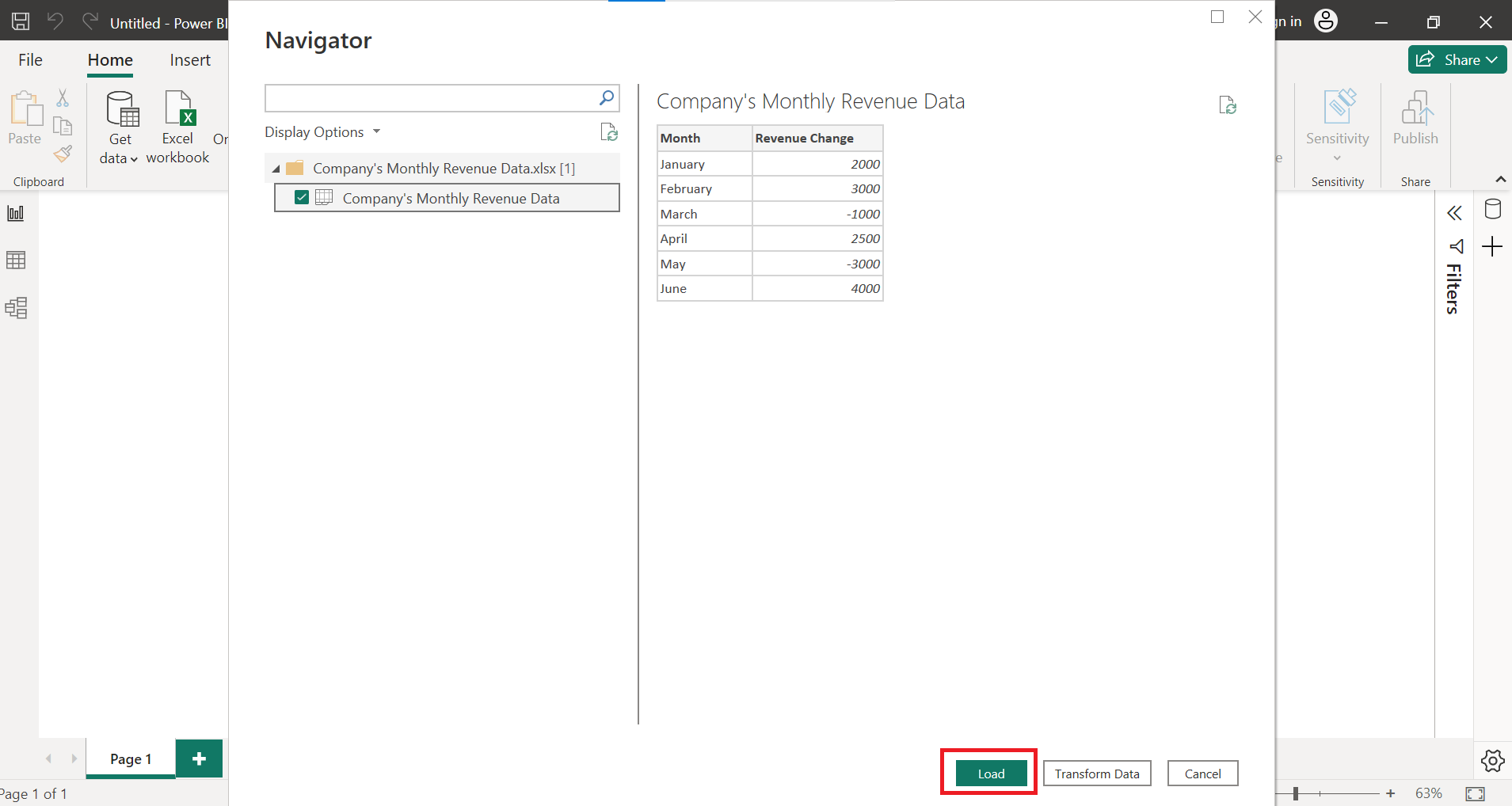The image size is (1512, 806).
Task: Click the Fit to page icon
Action: click(1476, 793)
